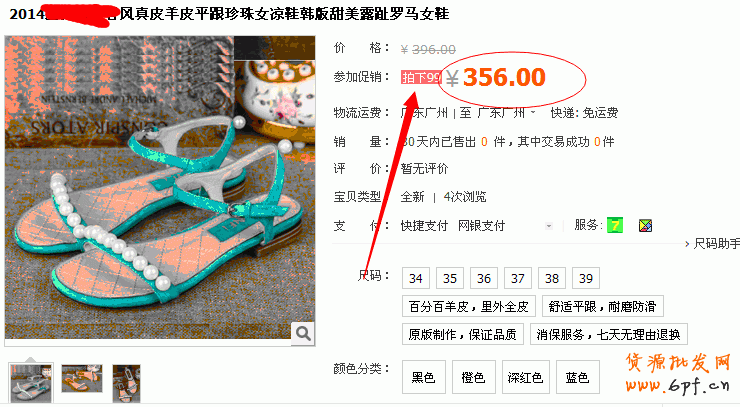Show the second sandal thumbnail
This screenshot has height=407, width=740.
click(82, 378)
